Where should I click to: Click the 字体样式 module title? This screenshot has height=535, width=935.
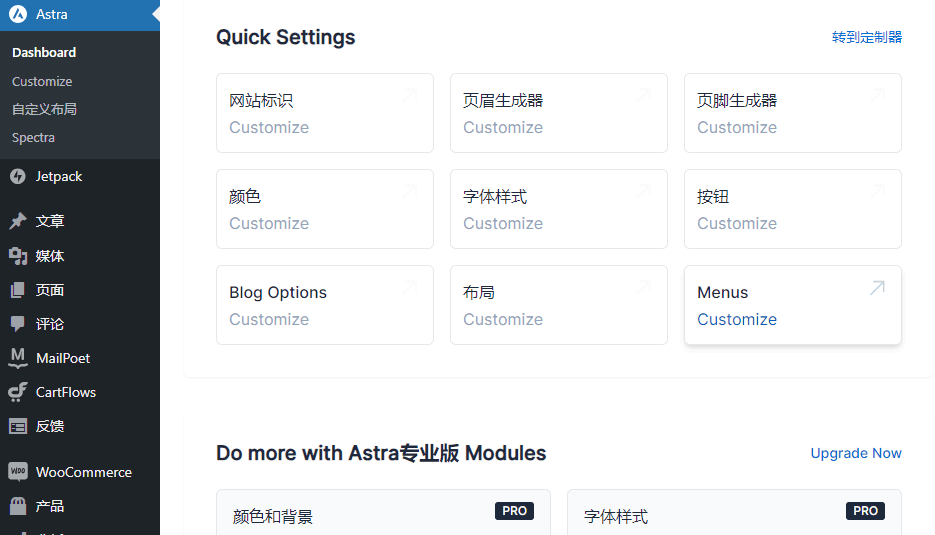pyautogui.click(x=616, y=517)
